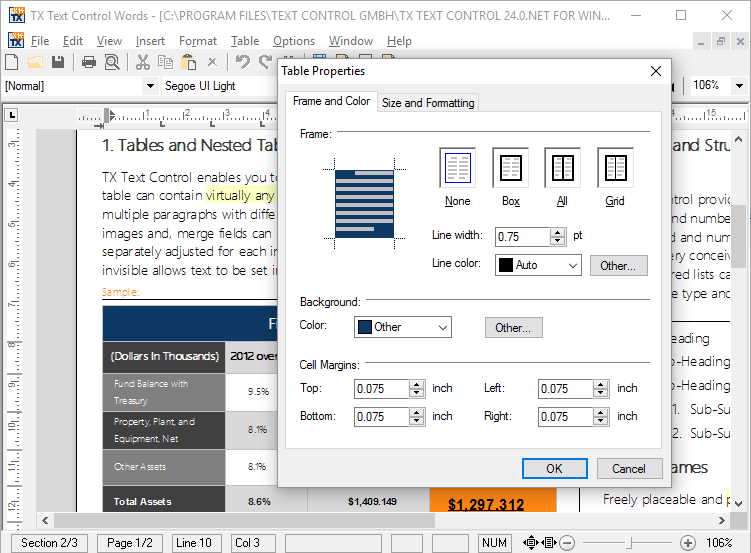Click the New document icon
Screen dimensions: 751x553
click(x=14, y=62)
